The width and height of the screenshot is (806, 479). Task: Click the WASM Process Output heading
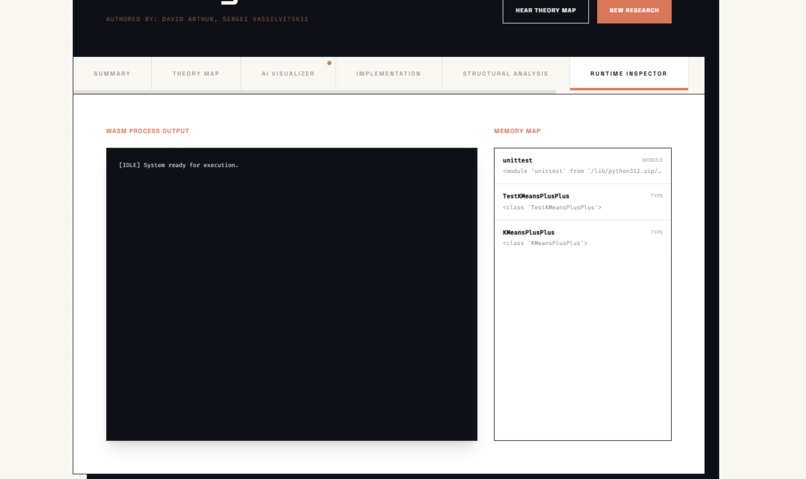(x=148, y=131)
